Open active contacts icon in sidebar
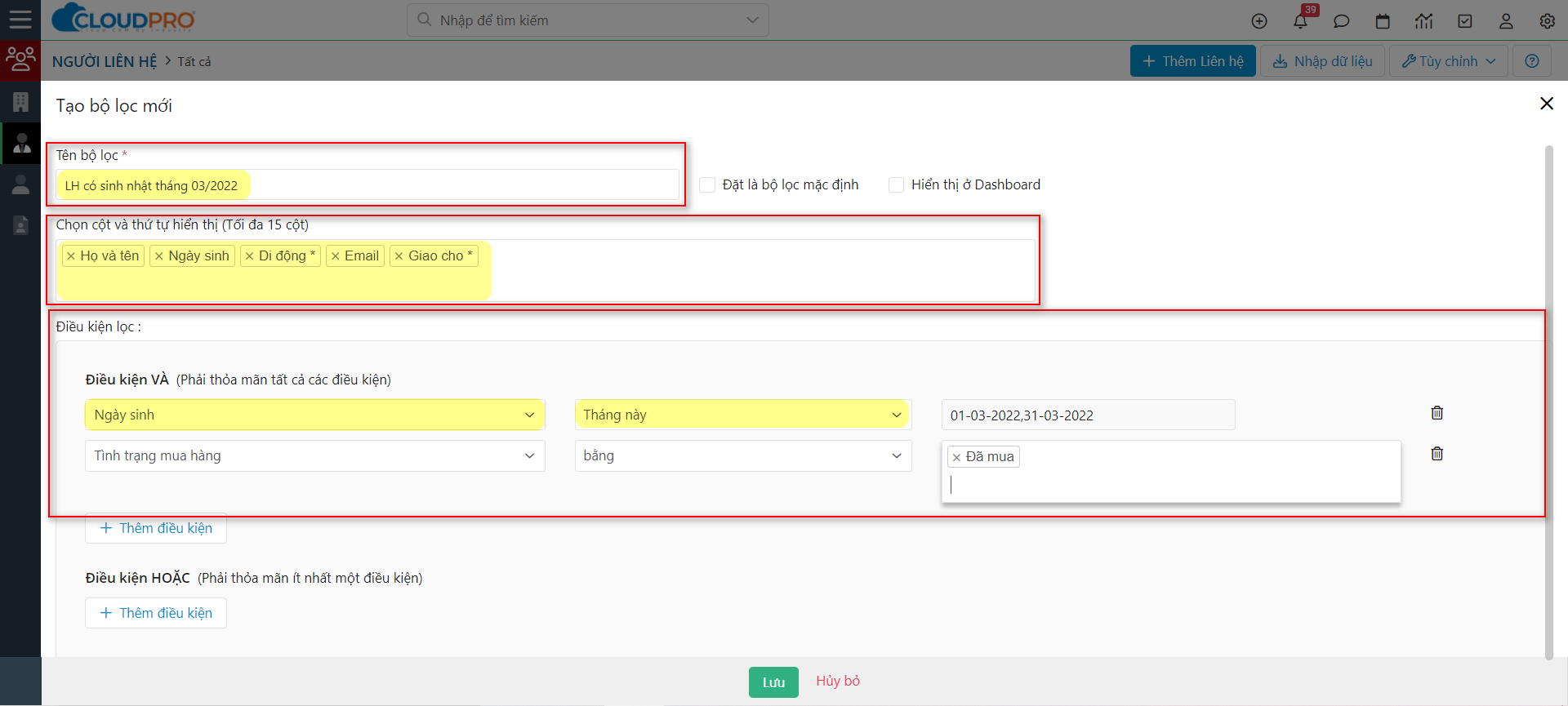The width and height of the screenshot is (1568, 706). 21,144
